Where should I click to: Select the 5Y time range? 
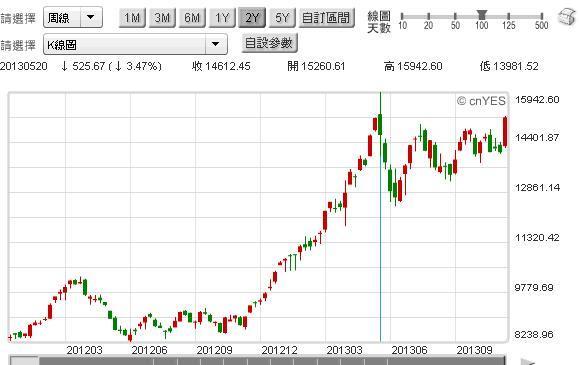(x=282, y=18)
